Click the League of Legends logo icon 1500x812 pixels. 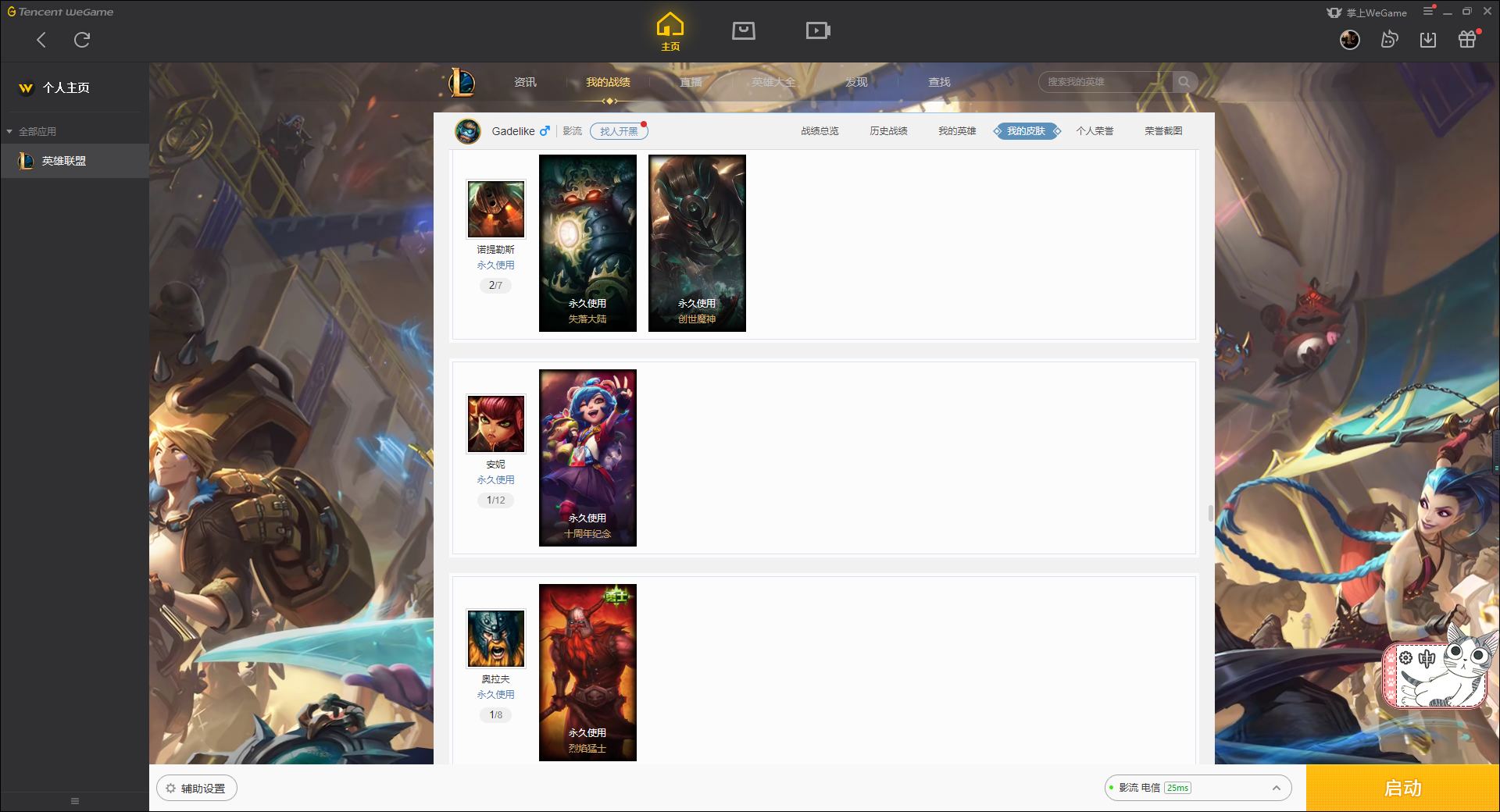(462, 82)
